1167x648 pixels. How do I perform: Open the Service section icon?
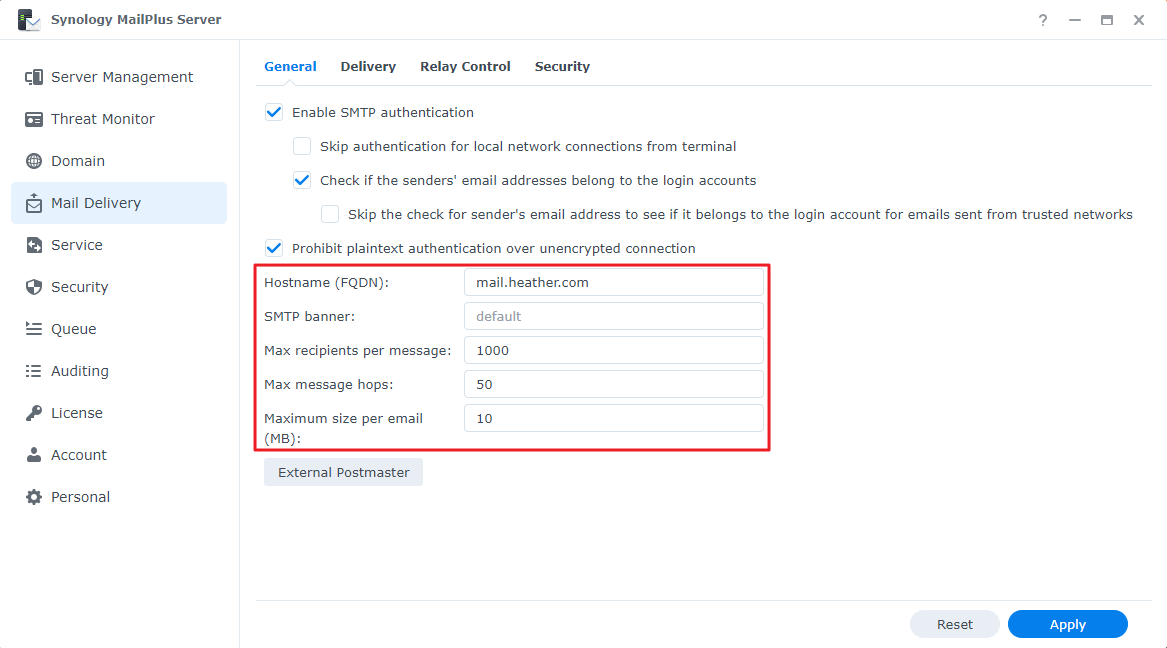34,244
